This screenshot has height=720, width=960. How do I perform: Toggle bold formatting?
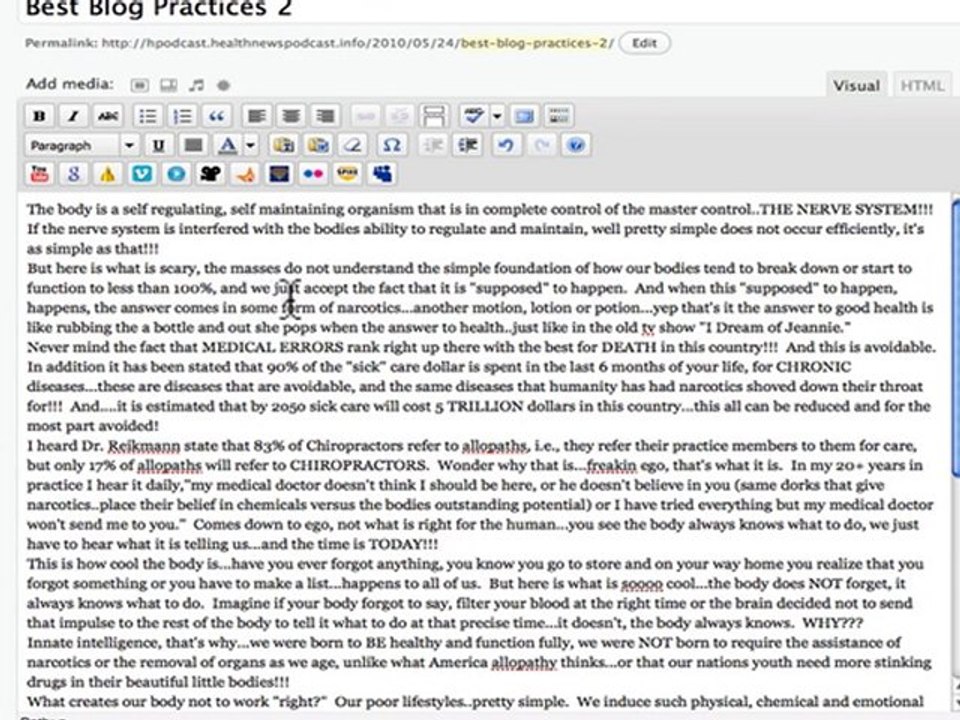pos(39,116)
